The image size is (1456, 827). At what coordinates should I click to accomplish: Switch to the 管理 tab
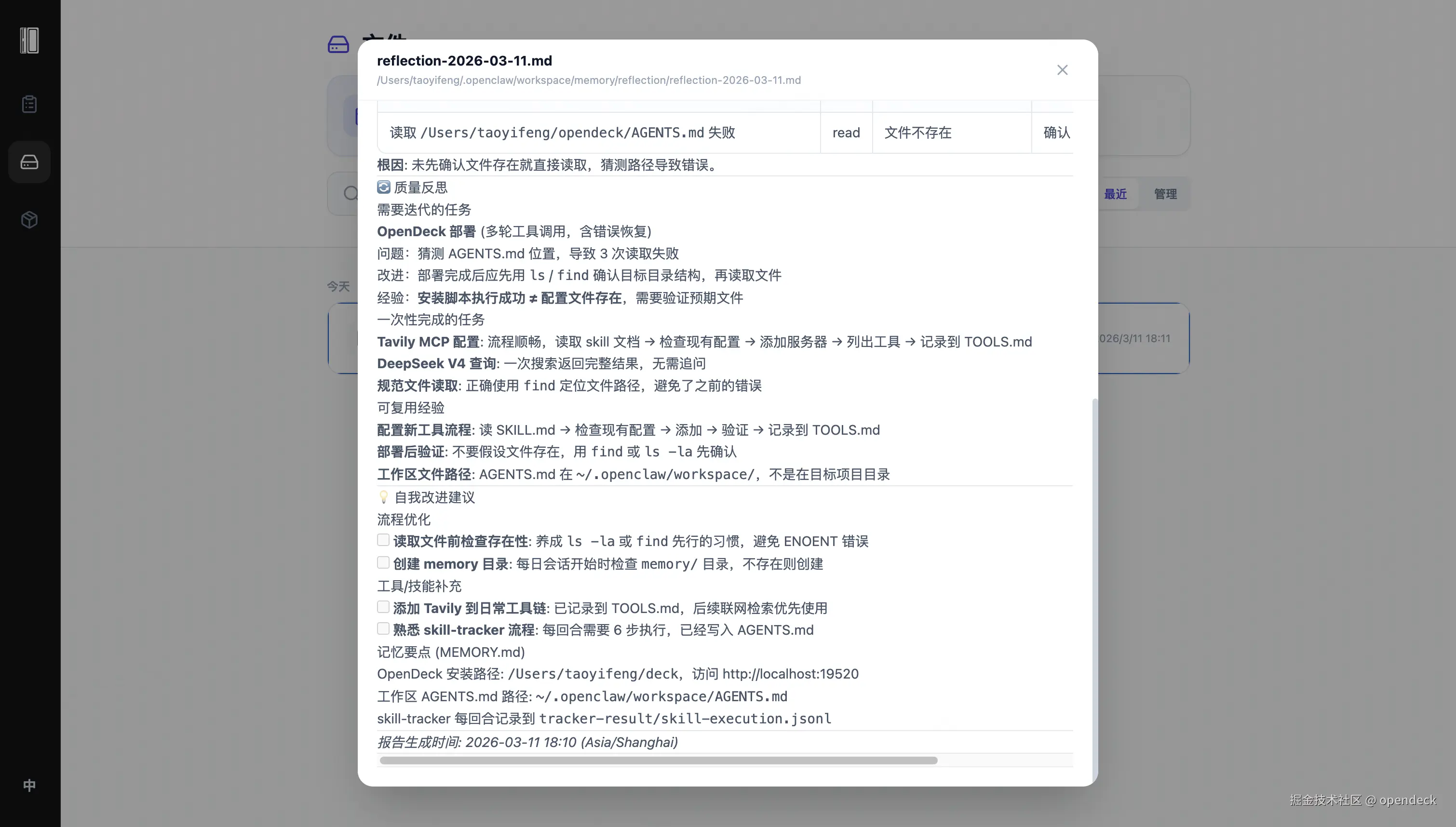(x=1165, y=194)
